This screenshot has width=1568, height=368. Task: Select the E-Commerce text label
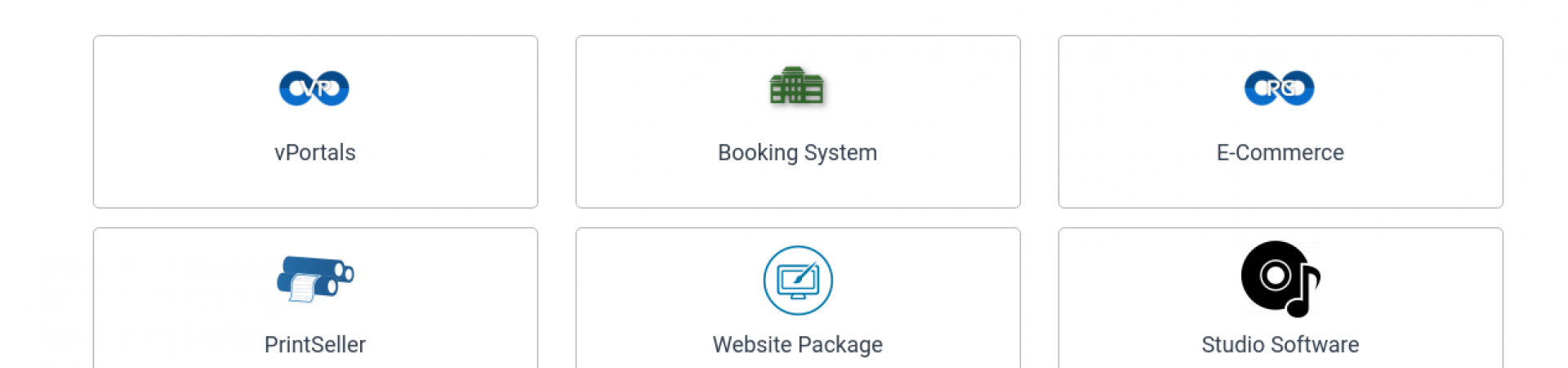pyautogui.click(x=1281, y=153)
